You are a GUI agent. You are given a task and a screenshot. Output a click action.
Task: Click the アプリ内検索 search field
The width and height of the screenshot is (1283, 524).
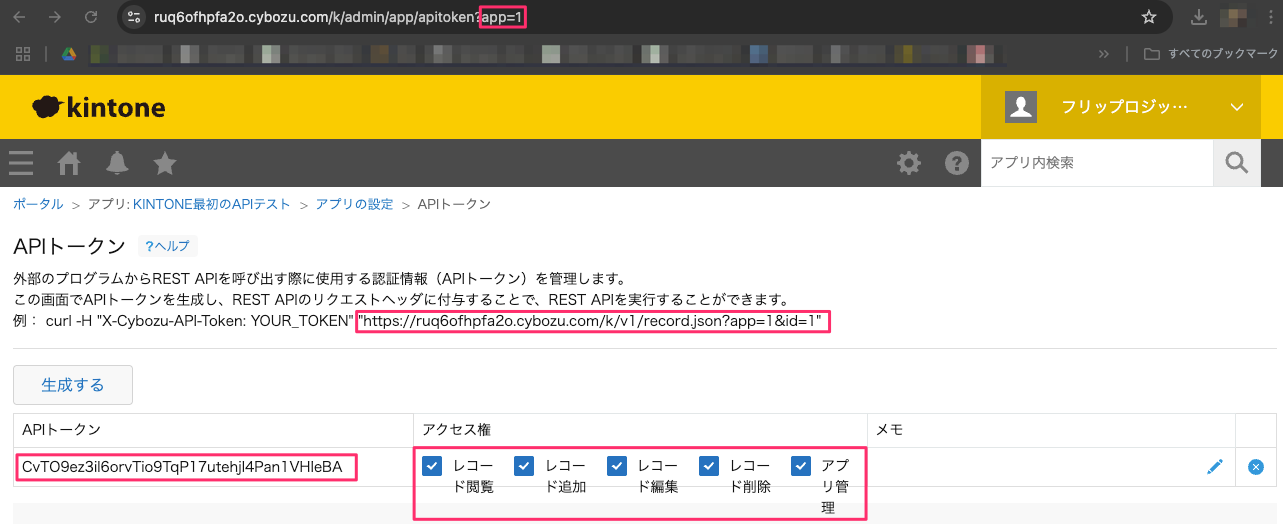click(x=1097, y=162)
